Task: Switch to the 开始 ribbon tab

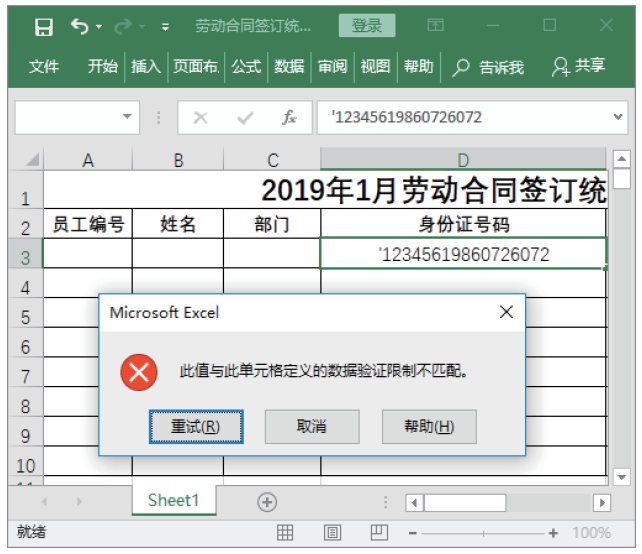Action: [x=103, y=66]
